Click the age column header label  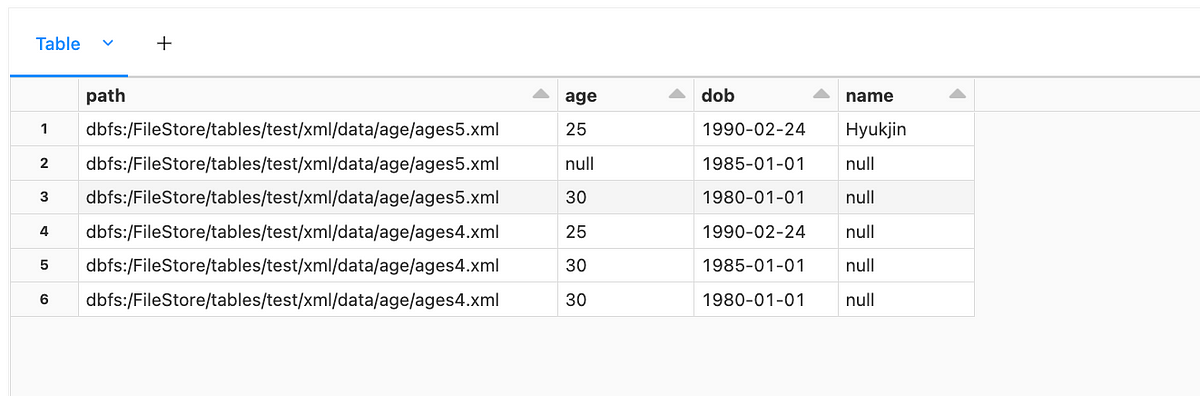point(581,96)
